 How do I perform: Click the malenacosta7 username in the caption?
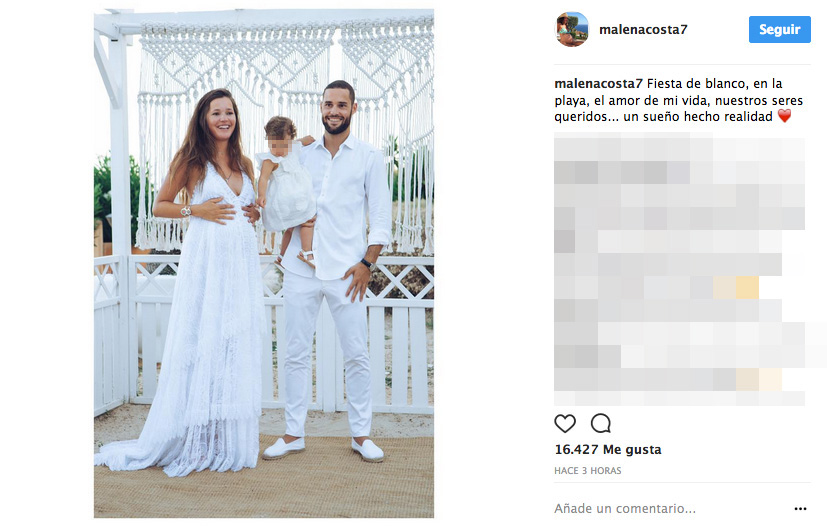[x=598, y=83]
